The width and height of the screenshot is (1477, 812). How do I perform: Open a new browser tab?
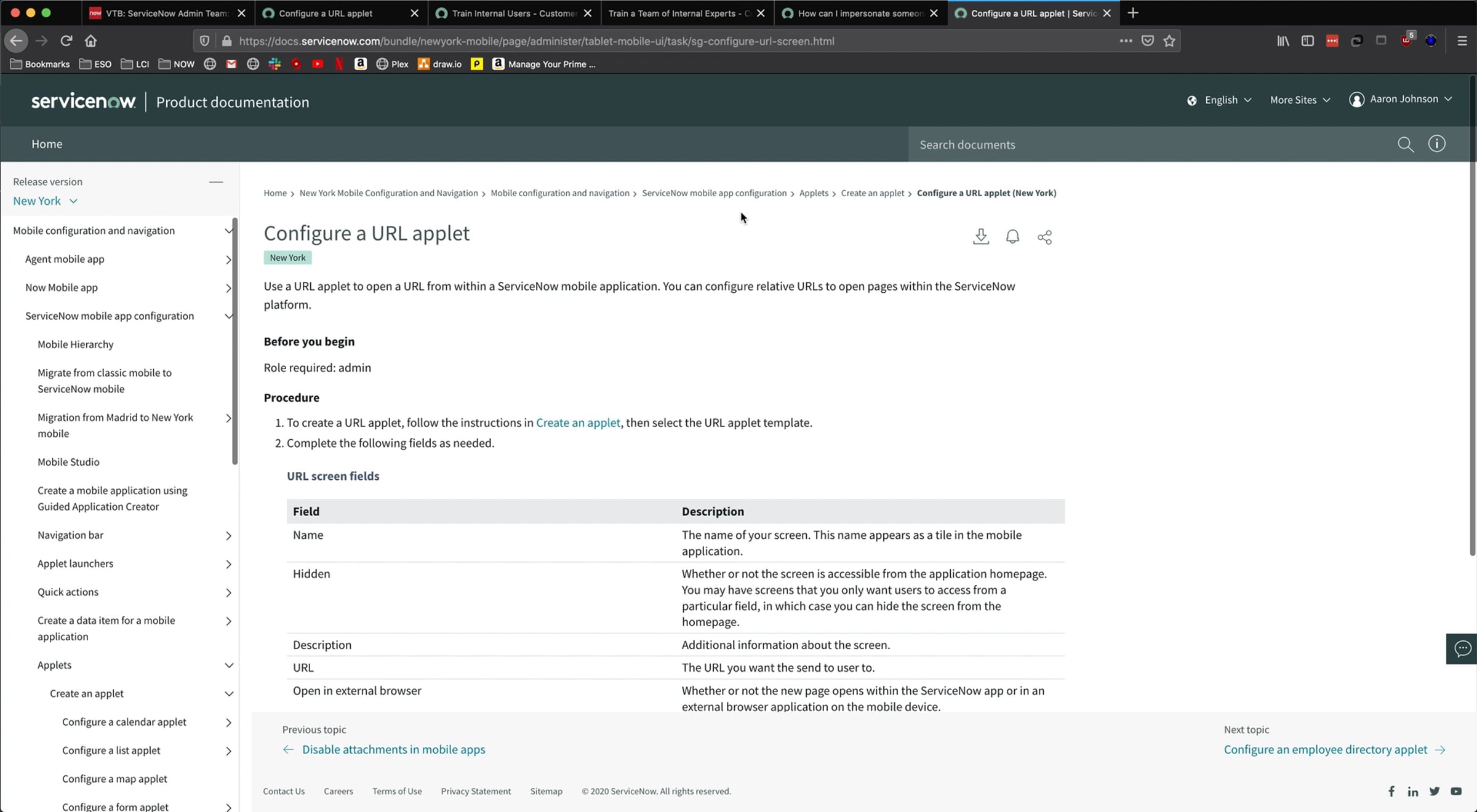(x=1133, y=13)
